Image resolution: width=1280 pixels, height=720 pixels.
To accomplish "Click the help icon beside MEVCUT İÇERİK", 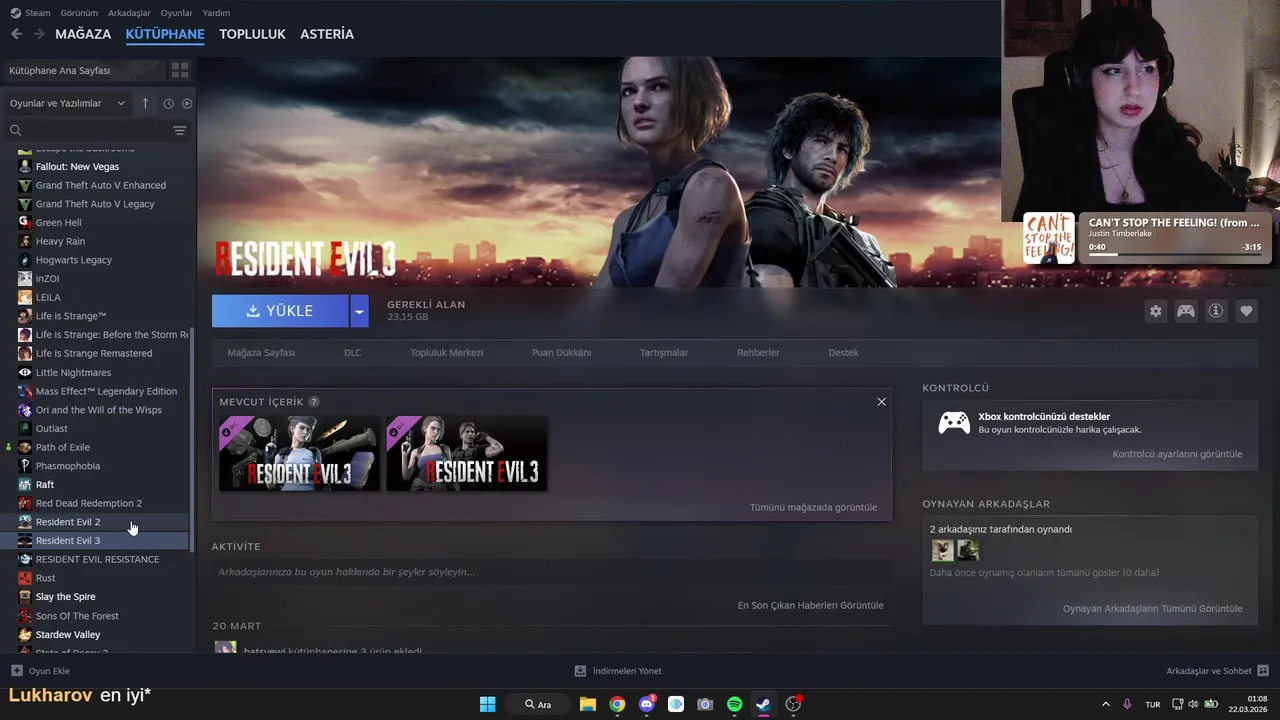I will tap(314, 402).
